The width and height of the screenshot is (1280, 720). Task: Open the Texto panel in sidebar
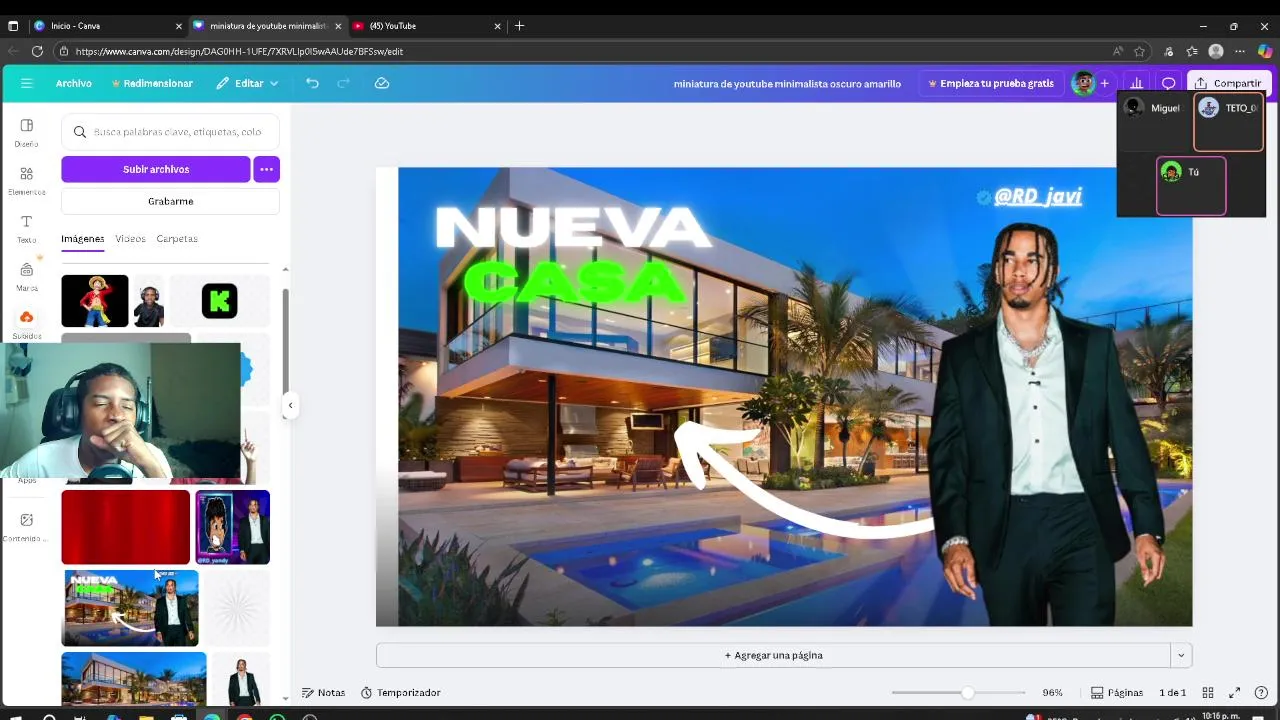27,228
